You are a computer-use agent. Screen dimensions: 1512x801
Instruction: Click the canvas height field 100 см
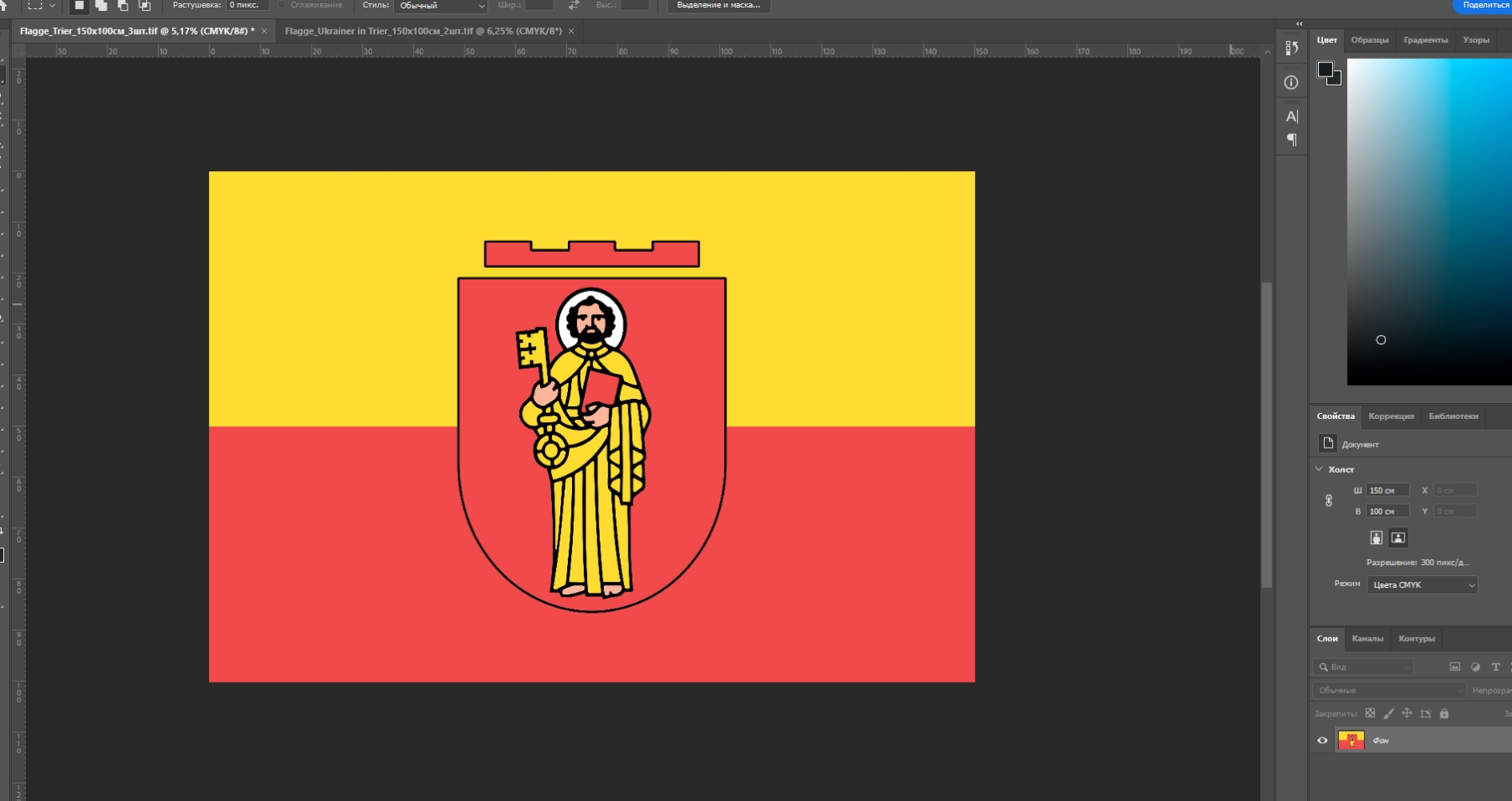[1388, 511]
